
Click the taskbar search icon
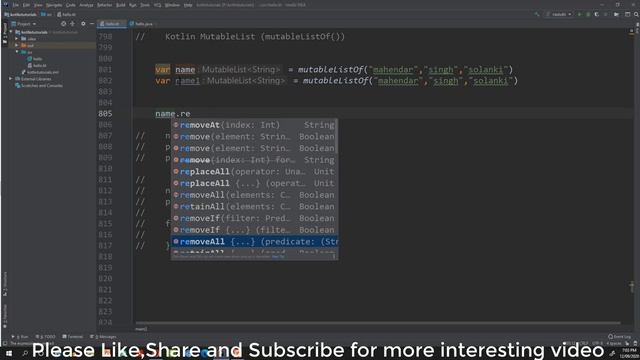[x=25, y=353]
